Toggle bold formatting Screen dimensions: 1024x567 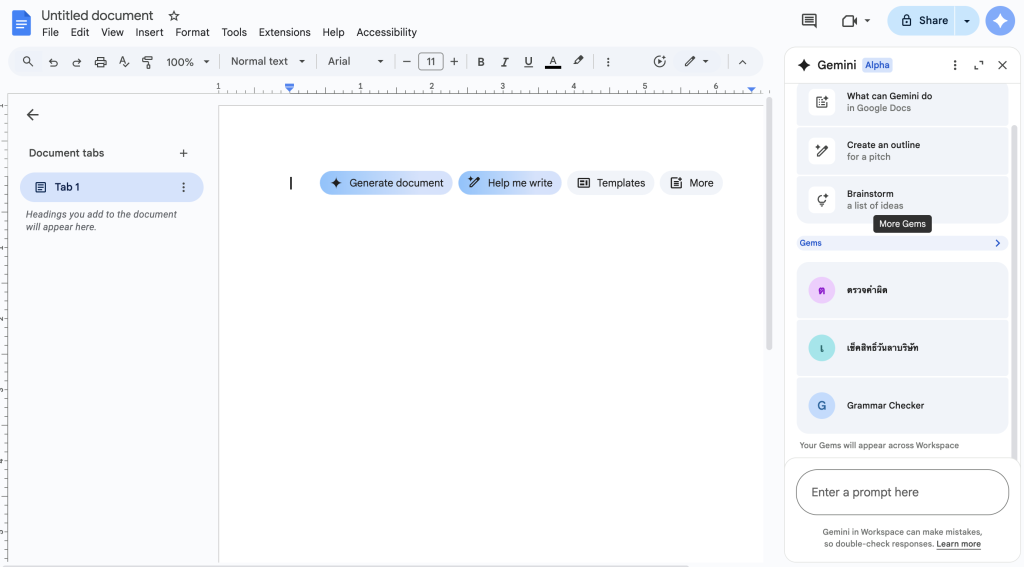(481, 62)
